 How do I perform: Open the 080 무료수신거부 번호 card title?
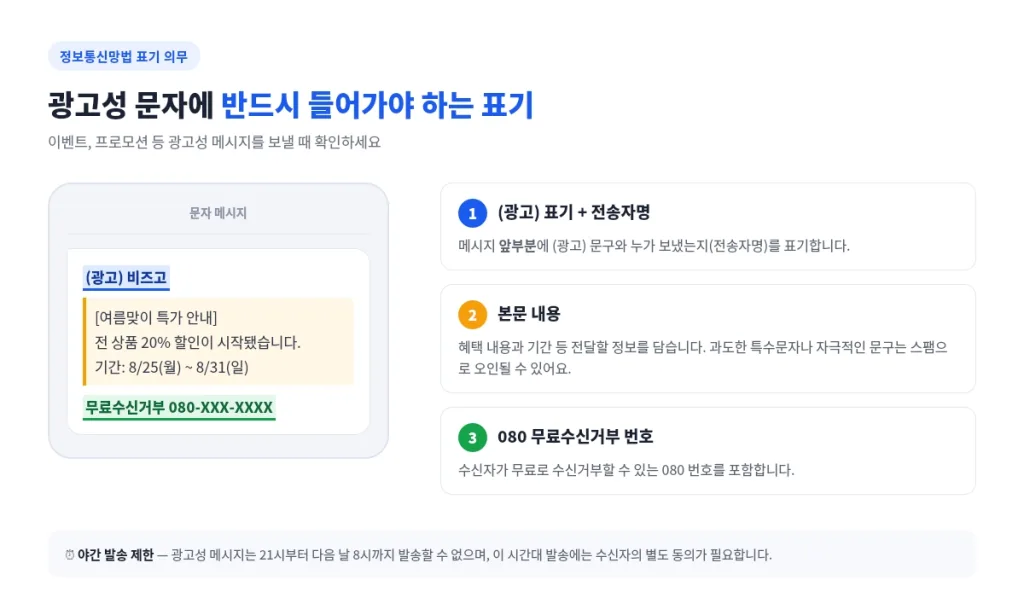pyautogui.click(x=575, y=436)
